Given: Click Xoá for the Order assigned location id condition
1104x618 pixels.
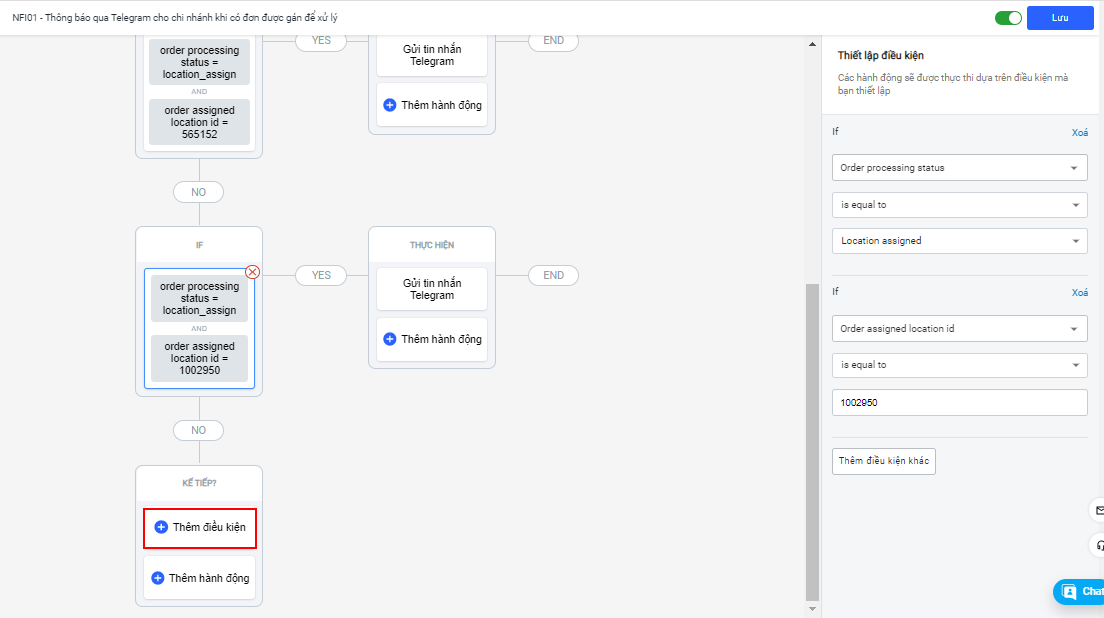Looking at the screenshot, I should pos(1079,293).
